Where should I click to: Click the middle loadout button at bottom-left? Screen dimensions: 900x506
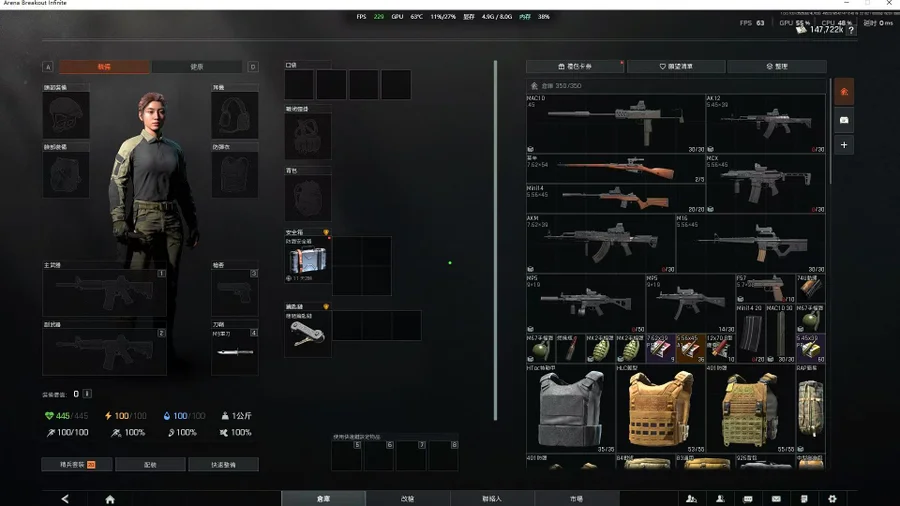[x=150, y=464]
